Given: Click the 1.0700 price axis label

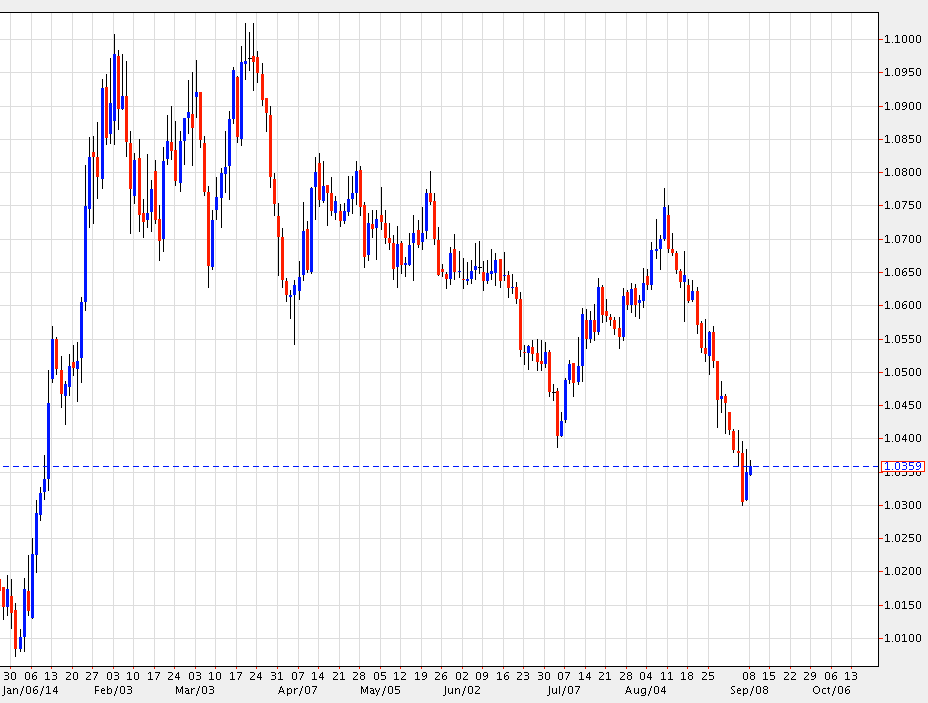Looking at the screenshot, I should [903, 239].
